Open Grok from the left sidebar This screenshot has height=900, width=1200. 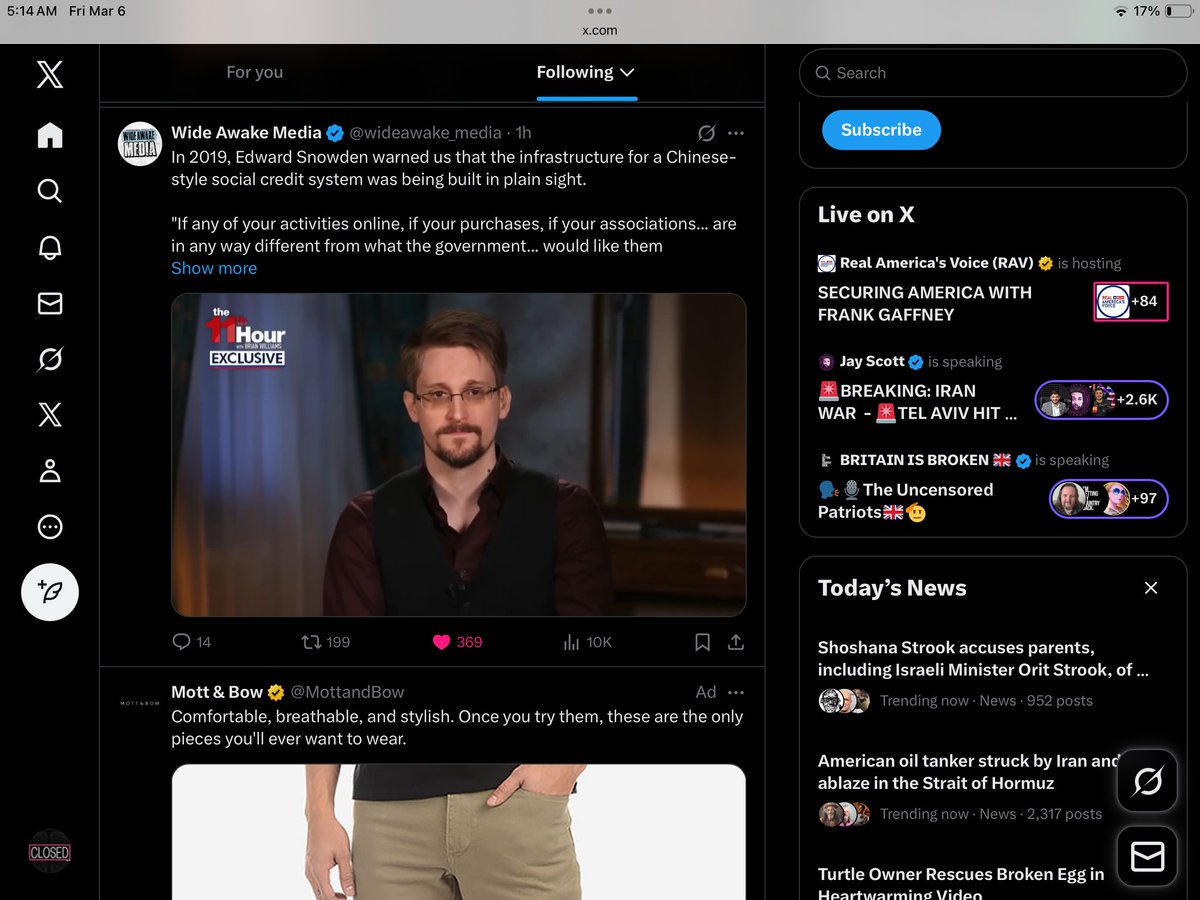[x=49, y=359]
